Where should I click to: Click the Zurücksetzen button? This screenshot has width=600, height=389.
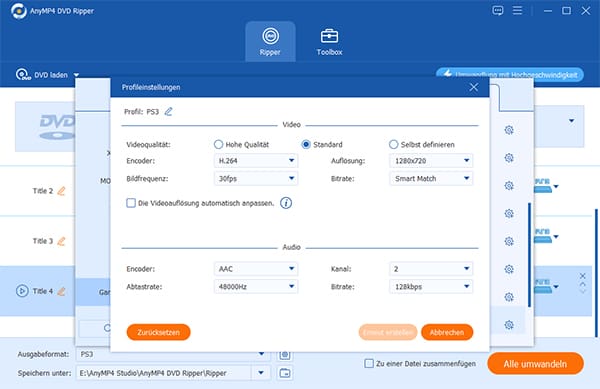(x=158, y=332)
